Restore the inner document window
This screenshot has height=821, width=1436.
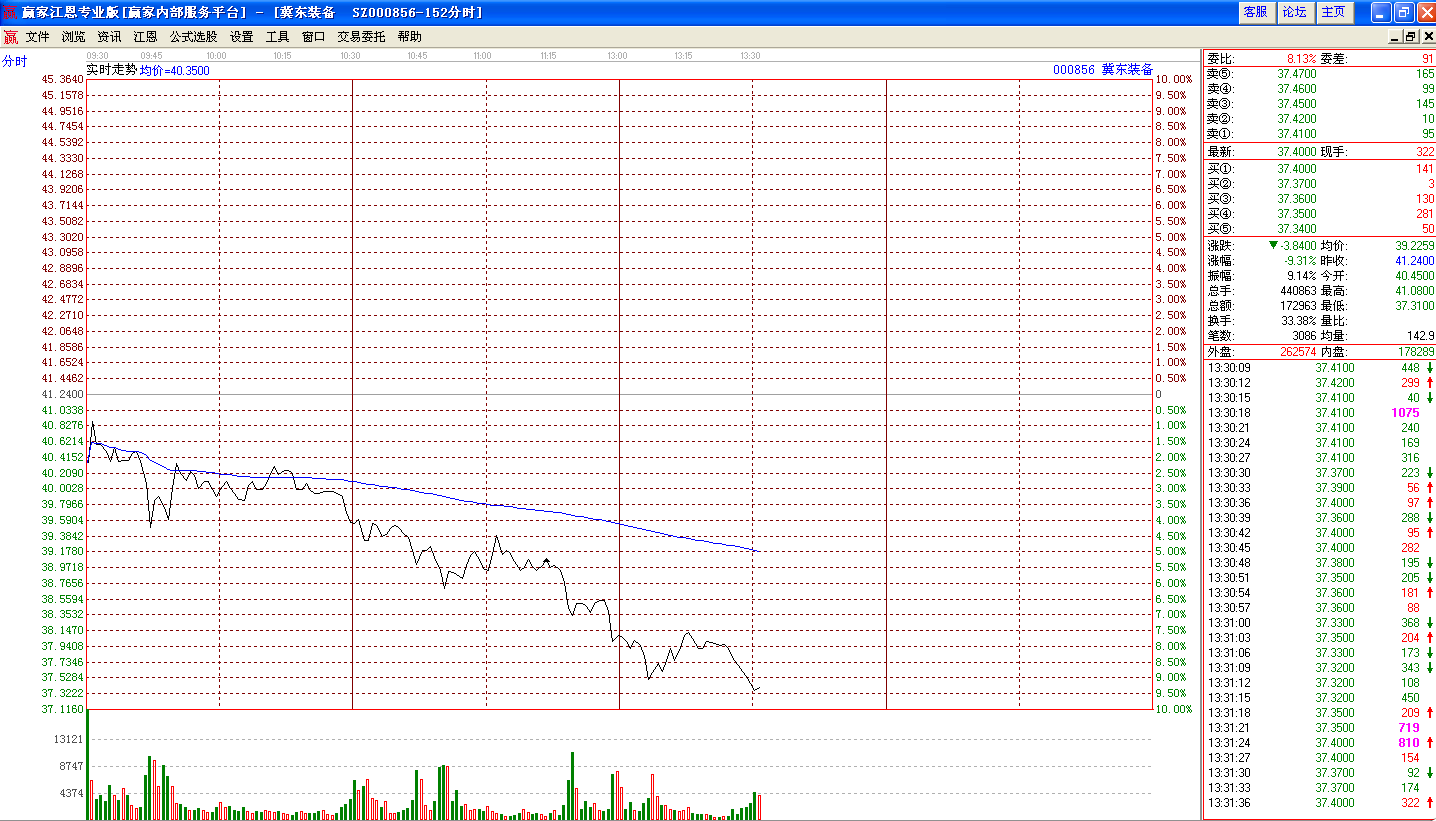(1411, 36)
